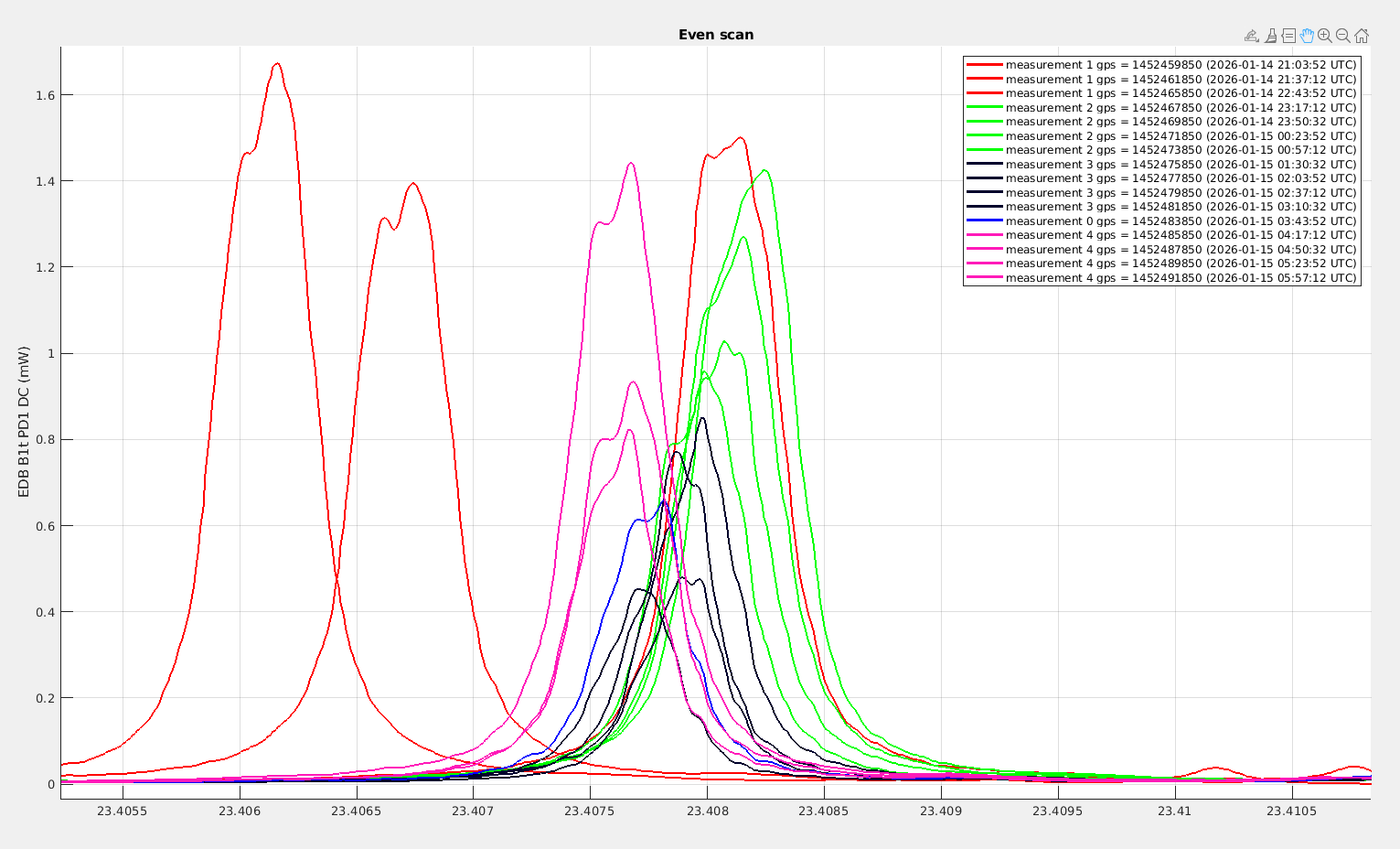Click the red line swatch for gps 1452465850
Screen dimensions: 1400x849
coord(985,93)
